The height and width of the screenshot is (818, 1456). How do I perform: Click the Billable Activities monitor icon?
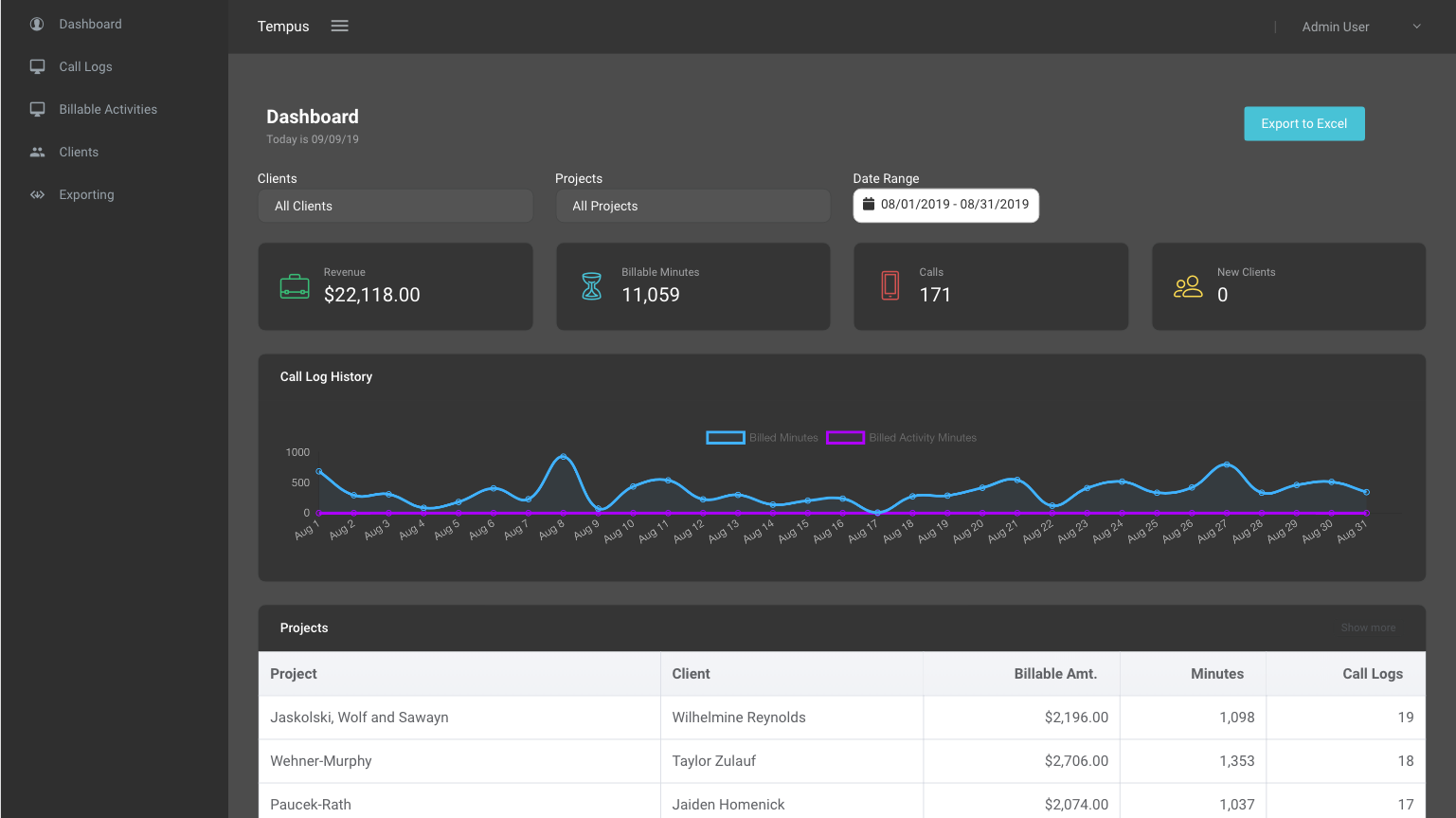(x=37, y=109)
